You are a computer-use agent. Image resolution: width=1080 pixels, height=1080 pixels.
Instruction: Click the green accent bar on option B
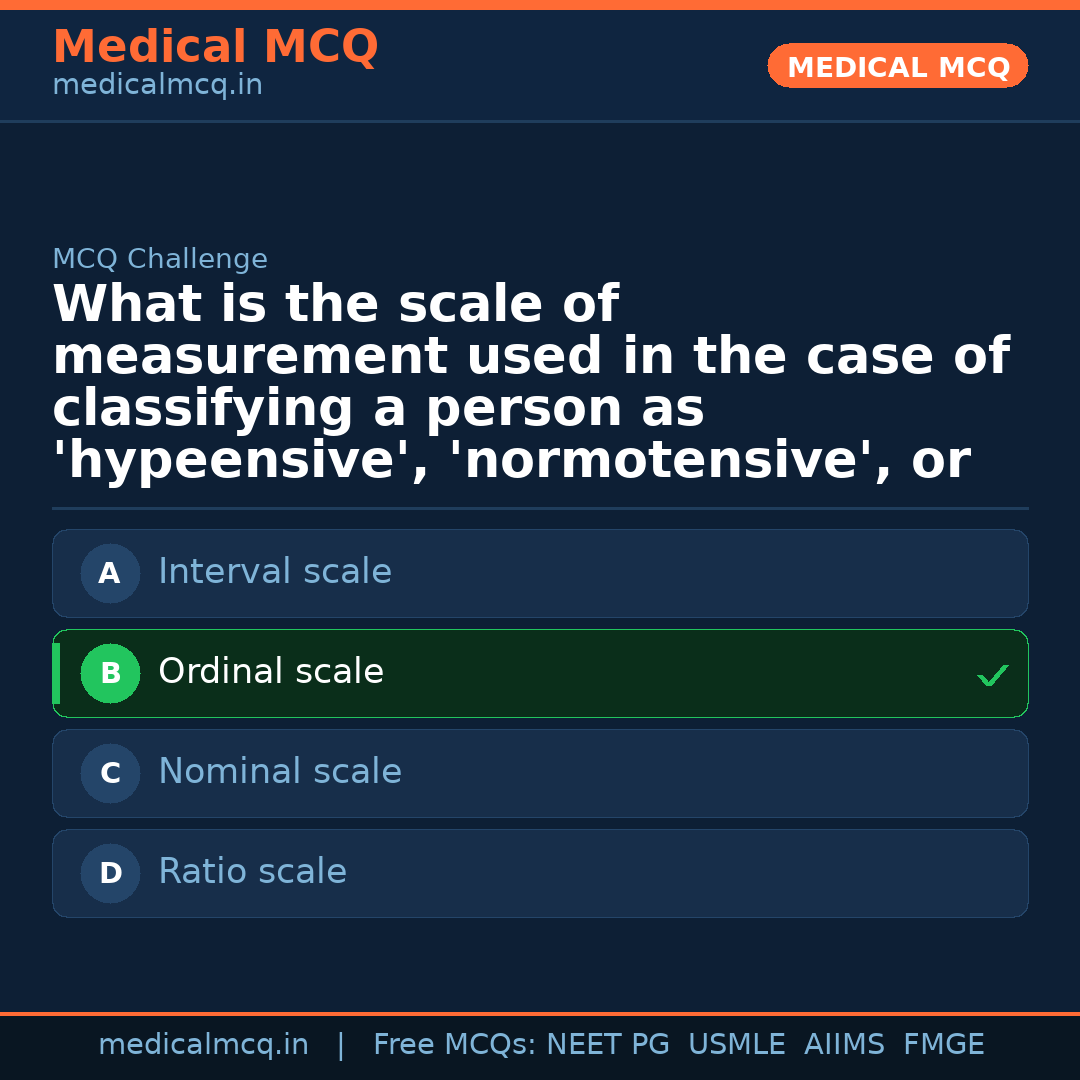coord(56,674)
